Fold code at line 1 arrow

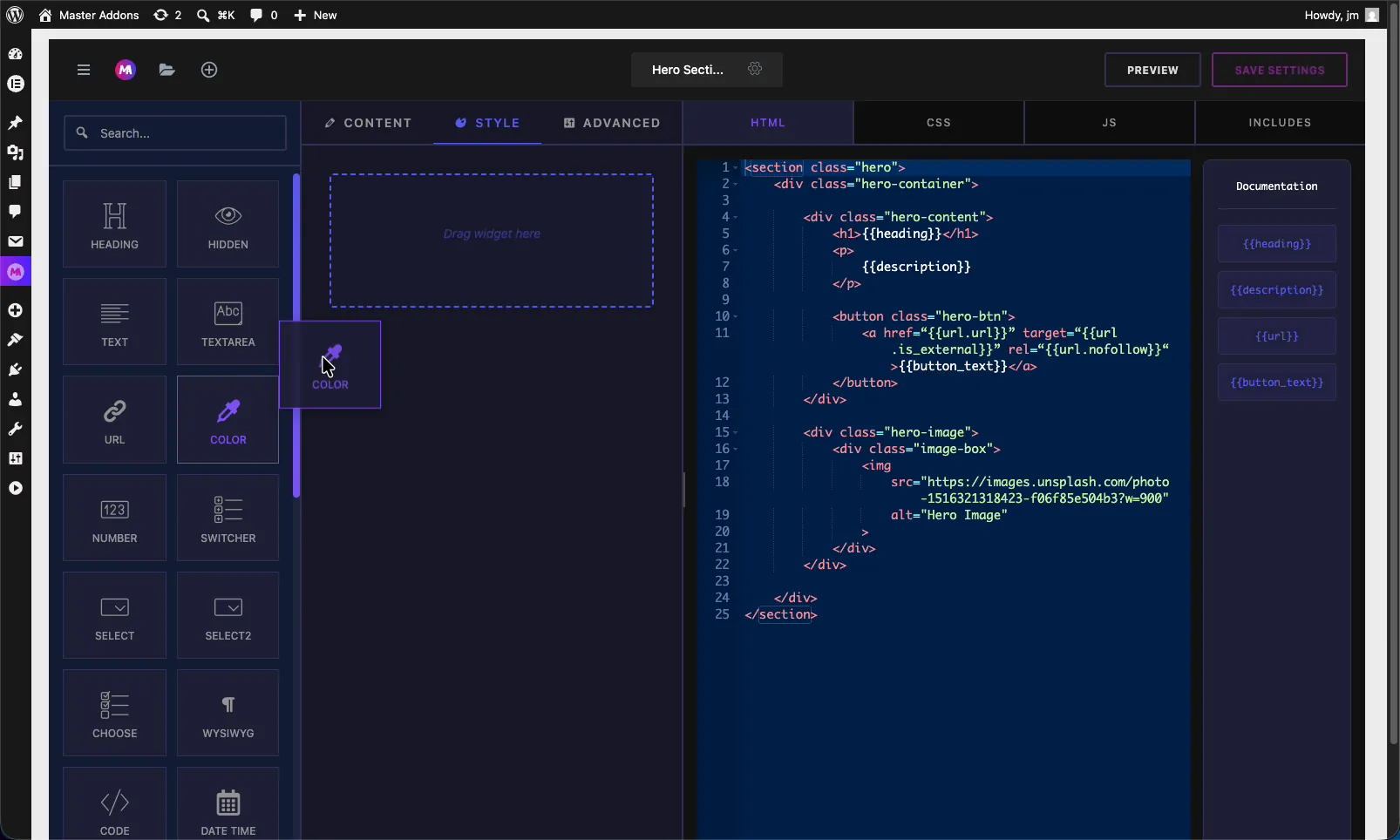735,167
